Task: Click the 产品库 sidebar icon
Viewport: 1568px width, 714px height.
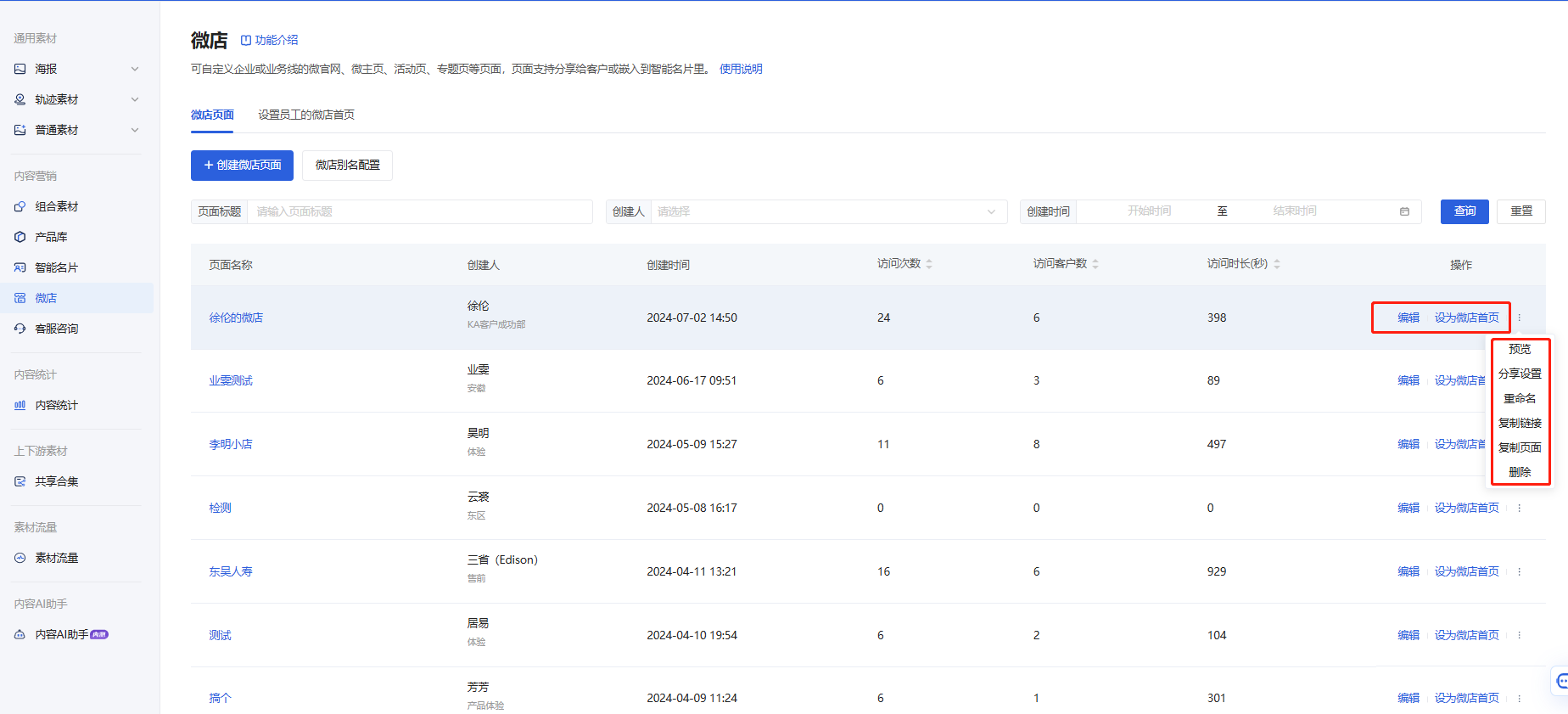Action: click(x=20, y=237)
